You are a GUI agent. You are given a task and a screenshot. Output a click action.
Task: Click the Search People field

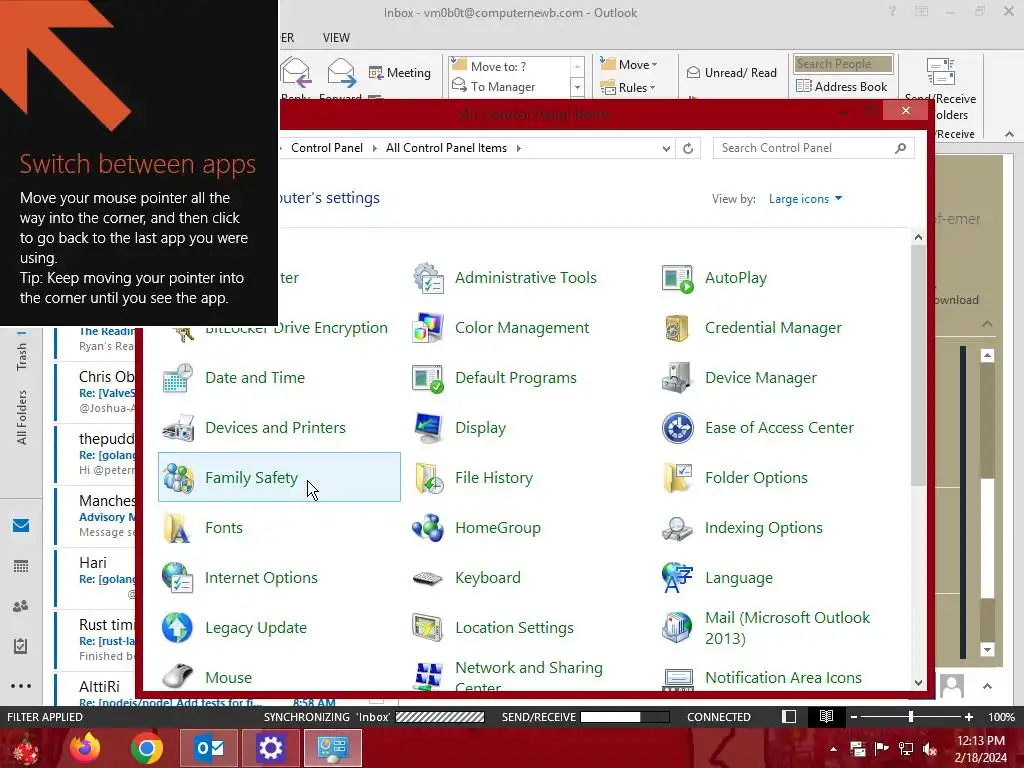[x=843, y=64]
